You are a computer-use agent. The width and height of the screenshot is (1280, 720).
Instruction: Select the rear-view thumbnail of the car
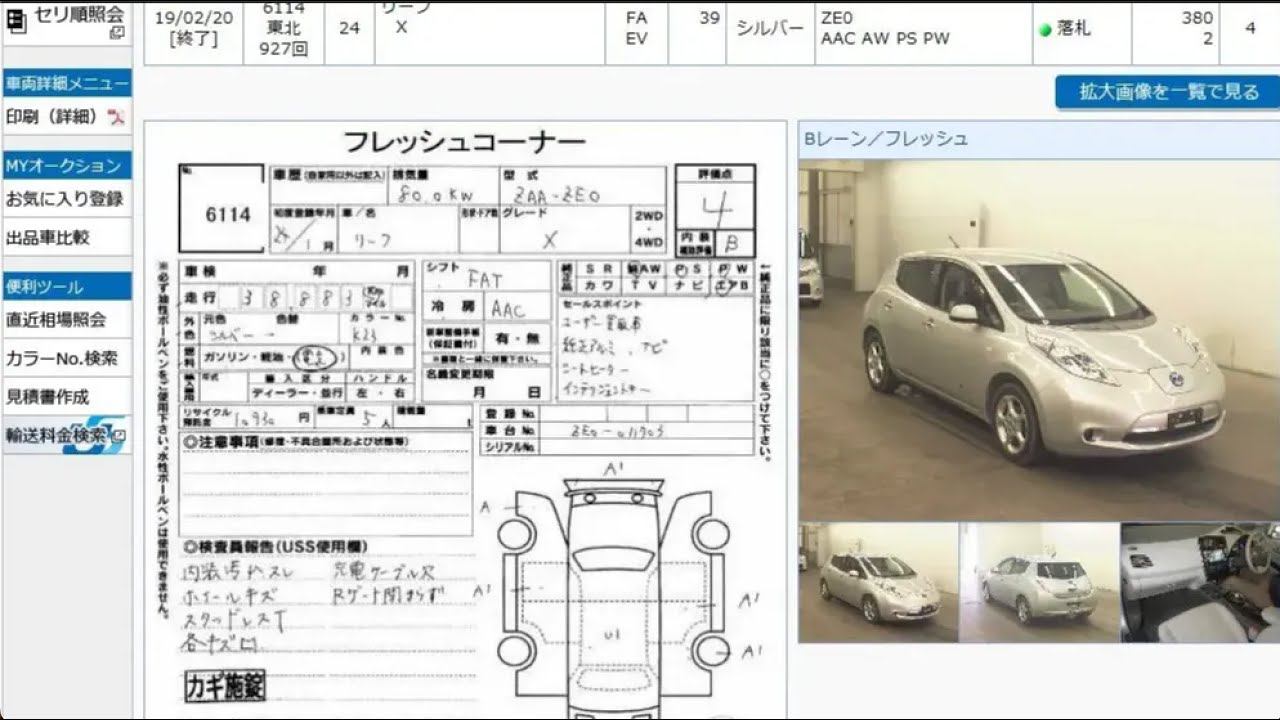point(1039,582)
